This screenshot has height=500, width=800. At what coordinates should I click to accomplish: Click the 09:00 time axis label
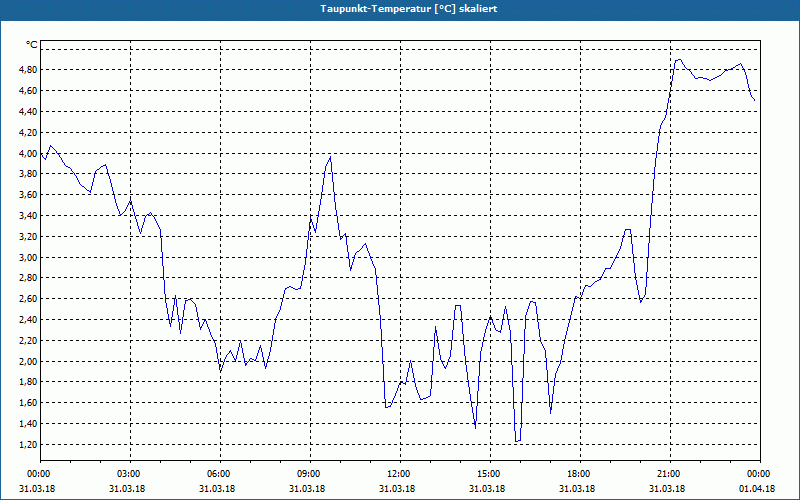[310, 474]
